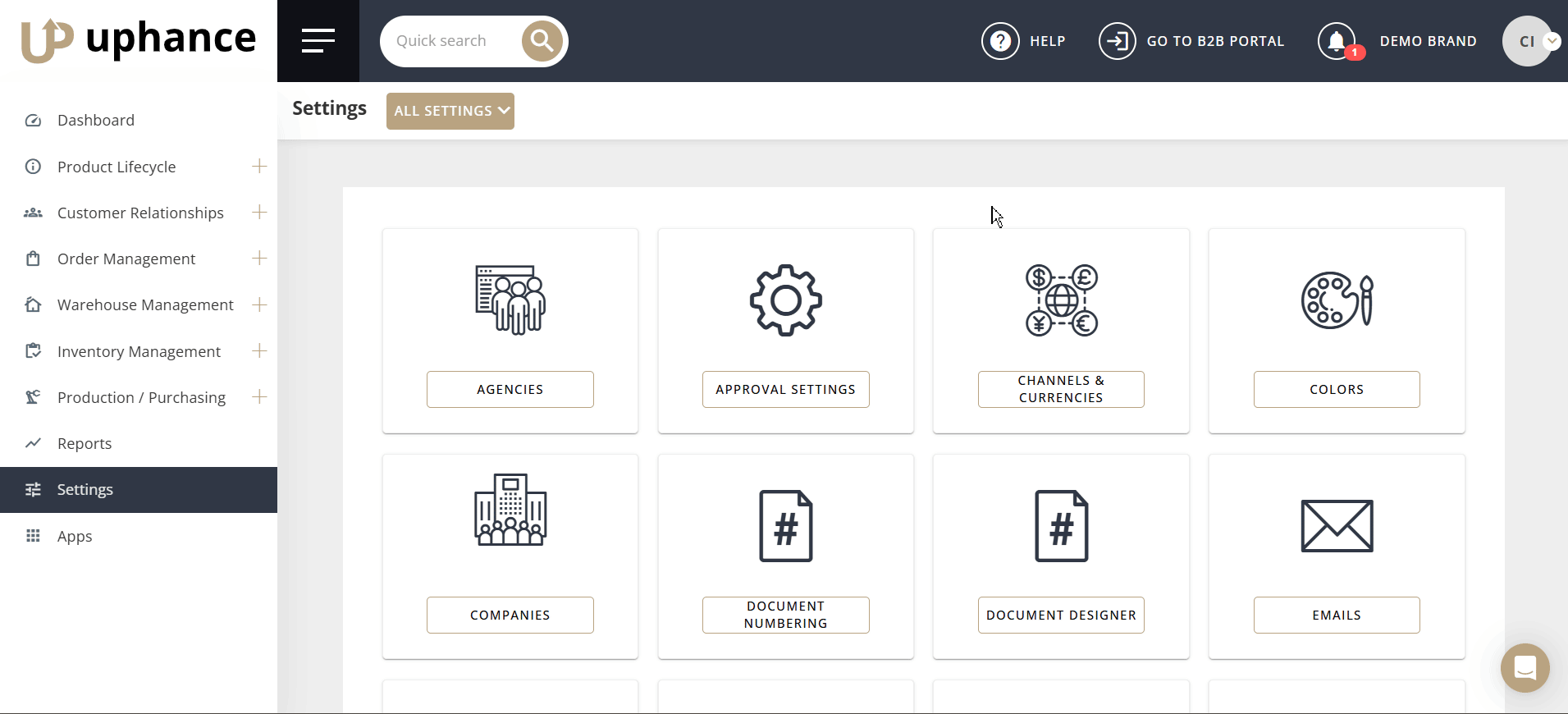The height and width of the screenshot is (714, 1568).
Task: Click the Approval Settings gear icon
Action: 785,300
